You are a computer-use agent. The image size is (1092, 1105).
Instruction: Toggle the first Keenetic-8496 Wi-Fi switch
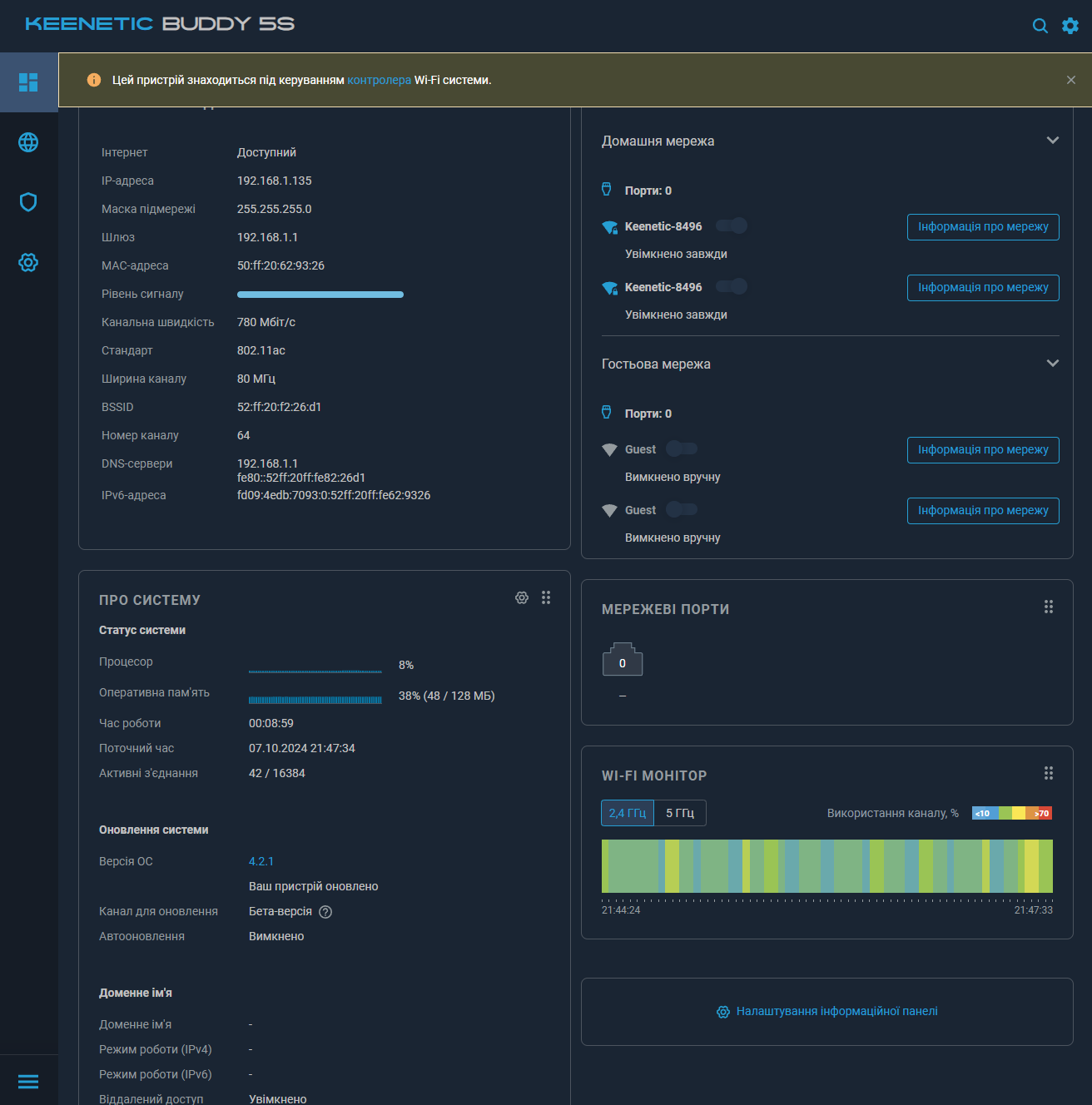point(732,225)
